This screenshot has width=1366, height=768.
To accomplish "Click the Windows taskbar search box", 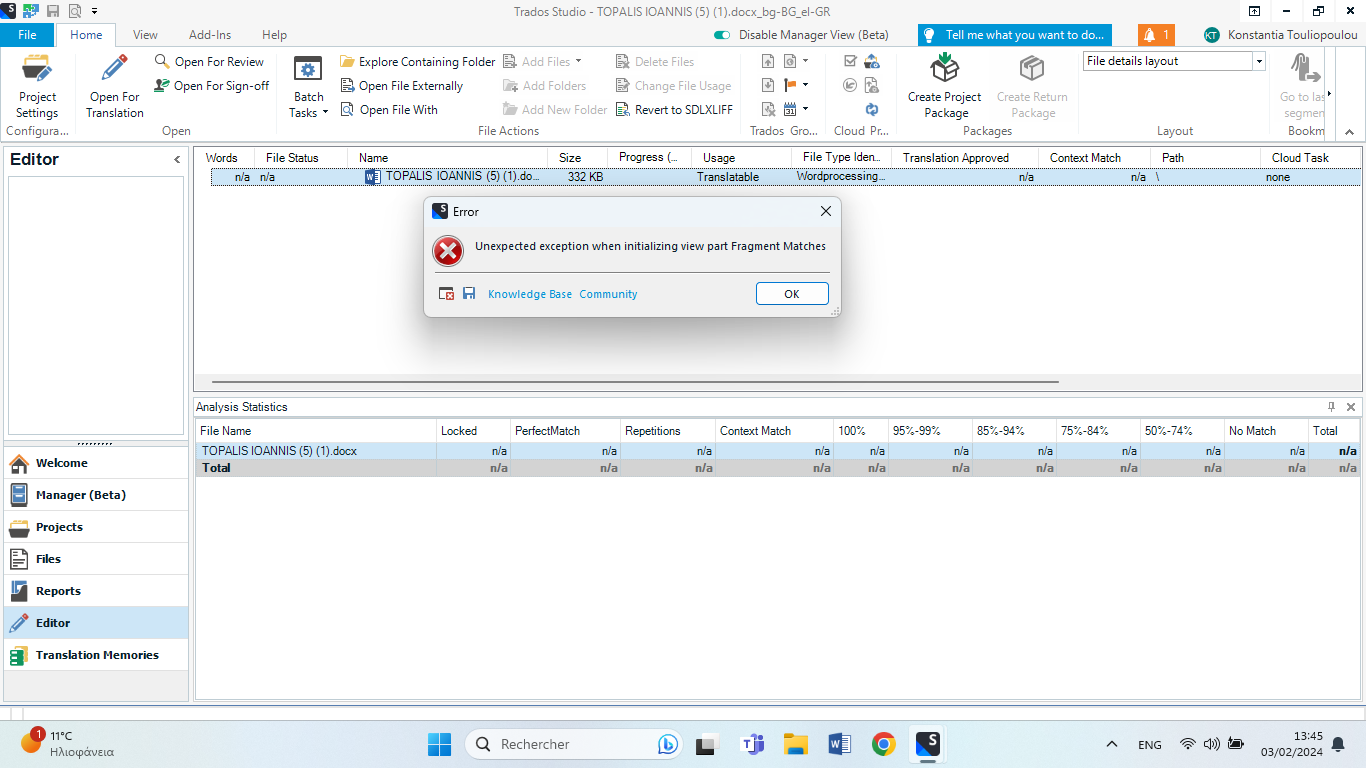I will (575, 744).
